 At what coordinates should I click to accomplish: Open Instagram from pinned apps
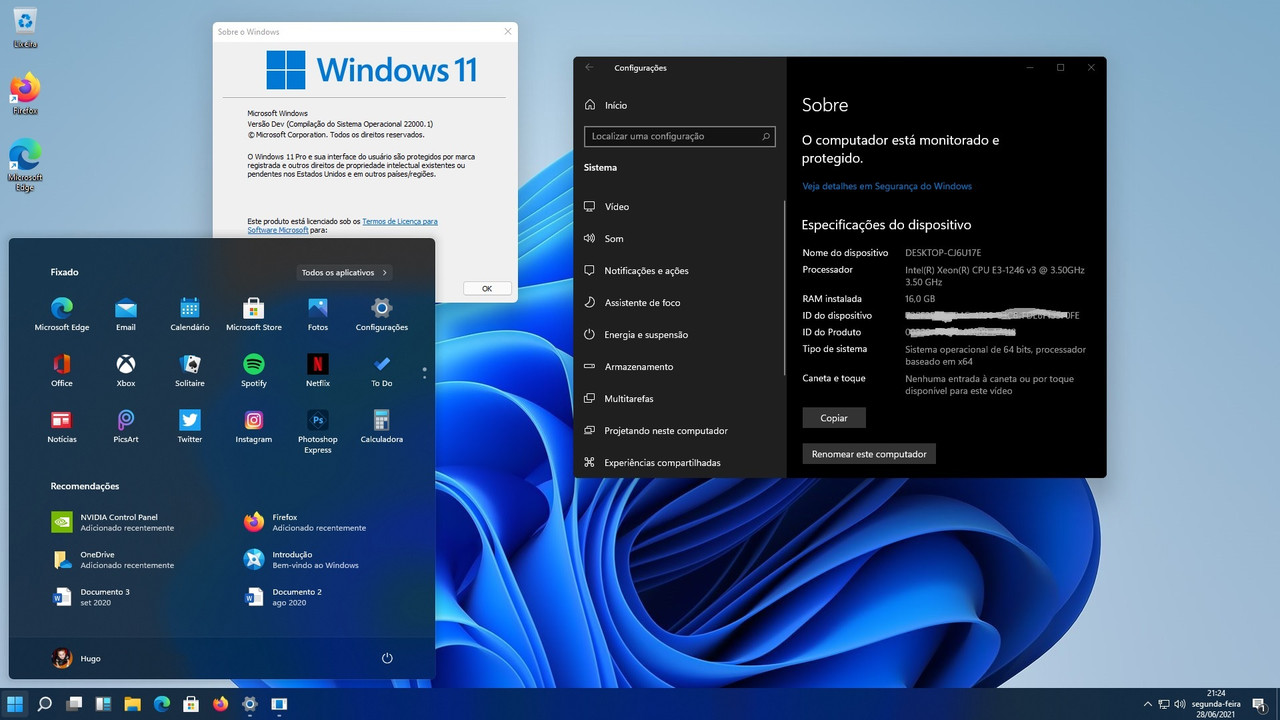(254, 426)
